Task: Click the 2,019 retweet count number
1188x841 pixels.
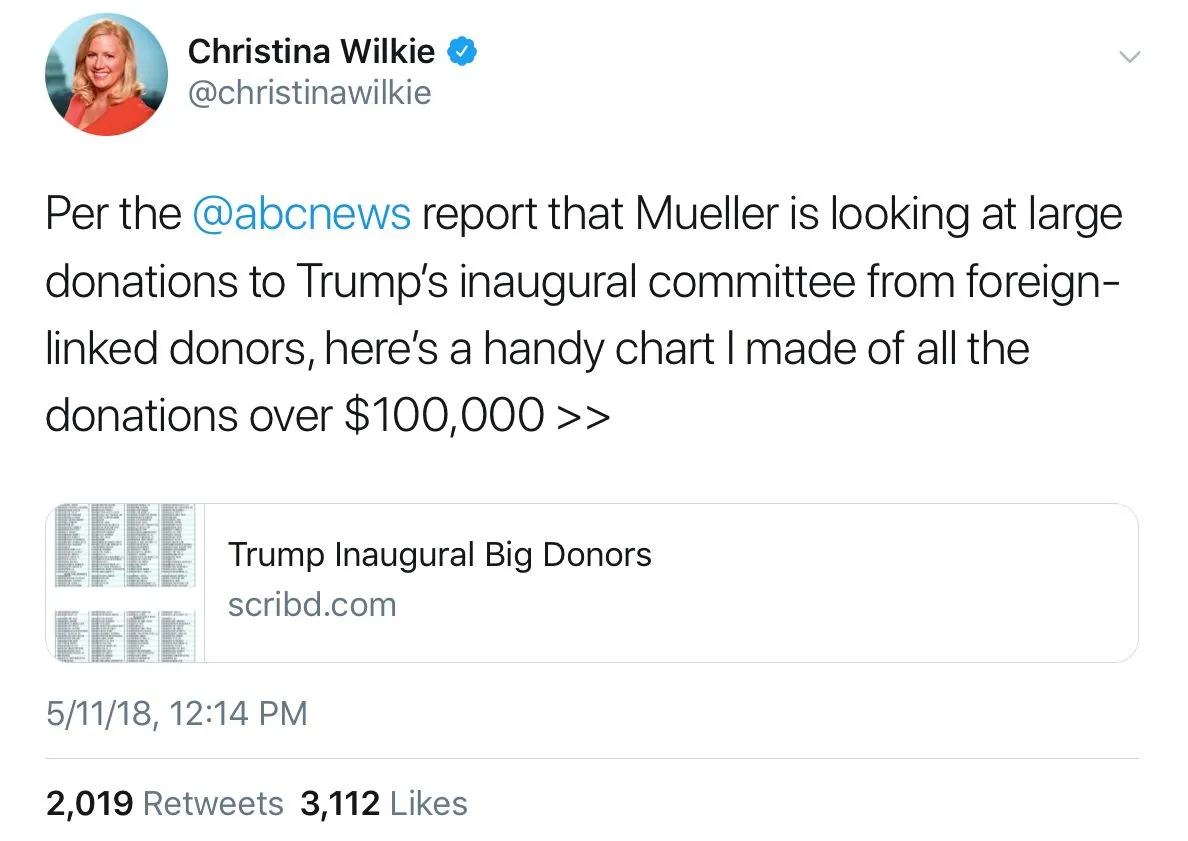Action: [x=90, y=804]
